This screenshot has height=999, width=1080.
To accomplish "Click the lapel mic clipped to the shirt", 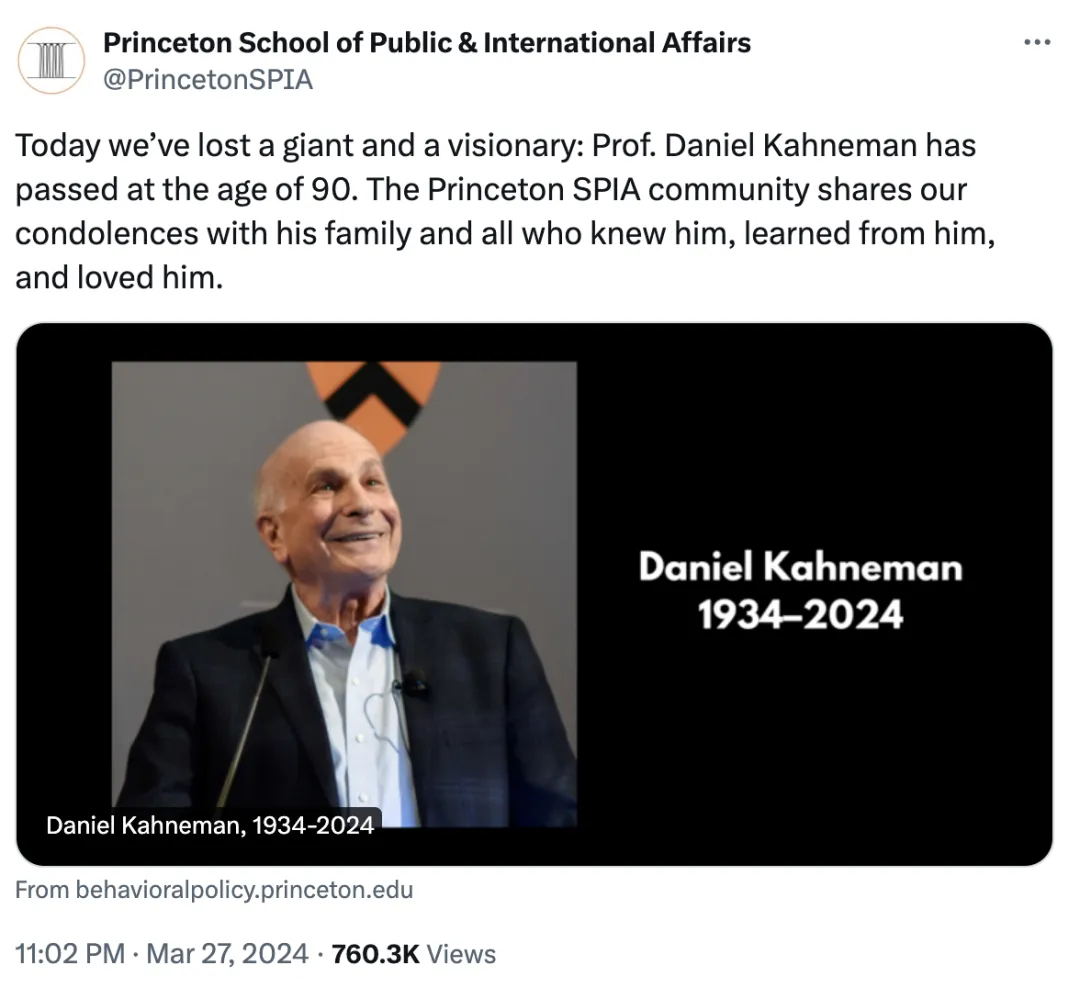I will [412, 685].
